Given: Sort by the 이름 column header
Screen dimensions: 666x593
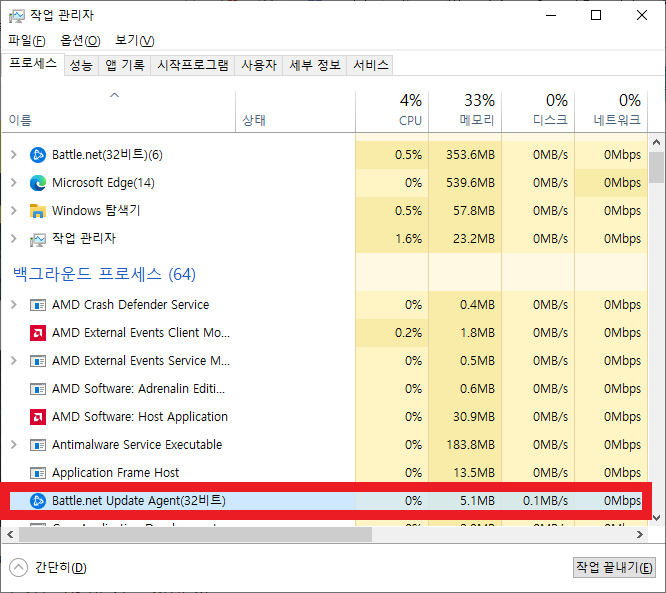Looking at the screenshot, I should (x=119, y=111).
